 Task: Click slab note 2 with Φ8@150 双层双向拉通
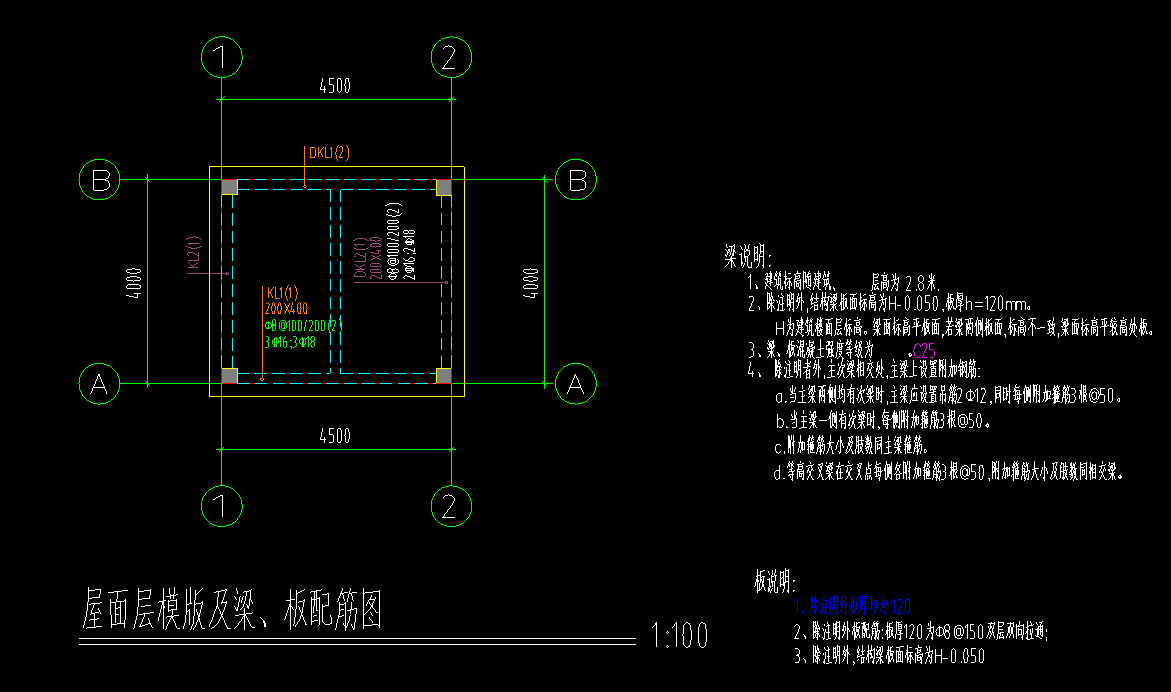pyautogui.click(x=921, y=632)
